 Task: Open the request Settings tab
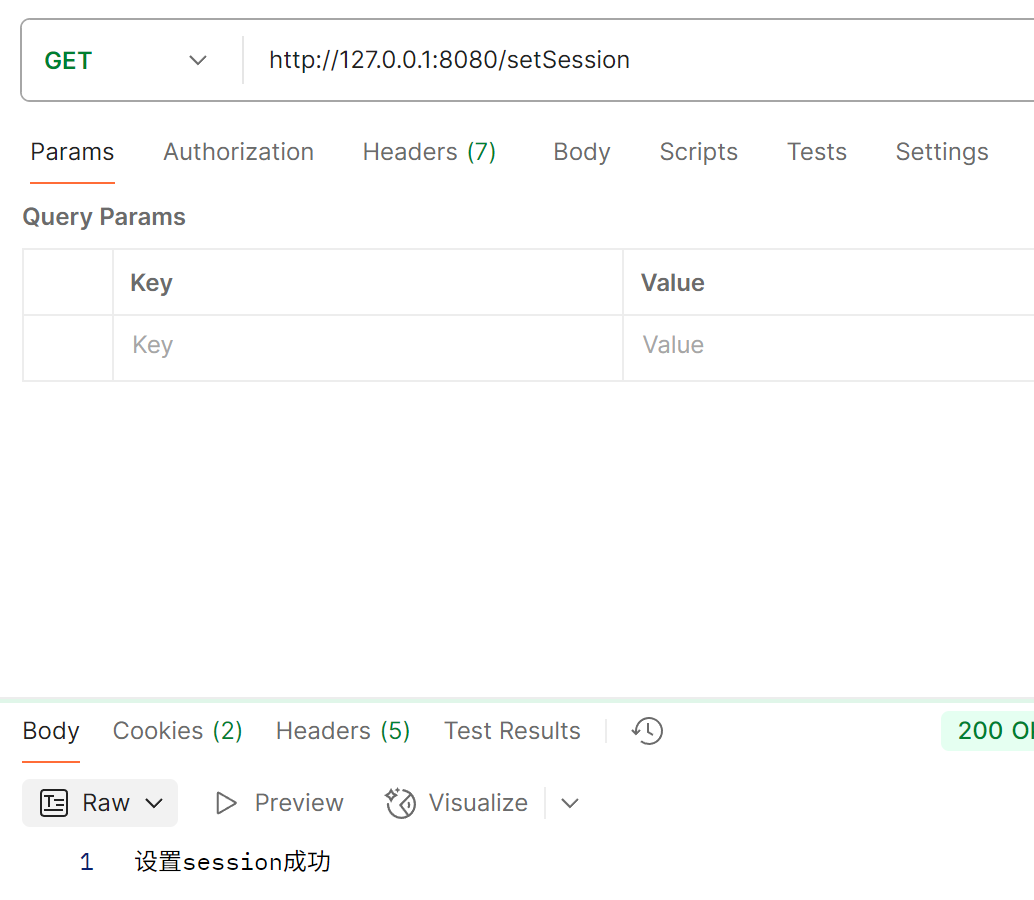click(x=942, y=152)
